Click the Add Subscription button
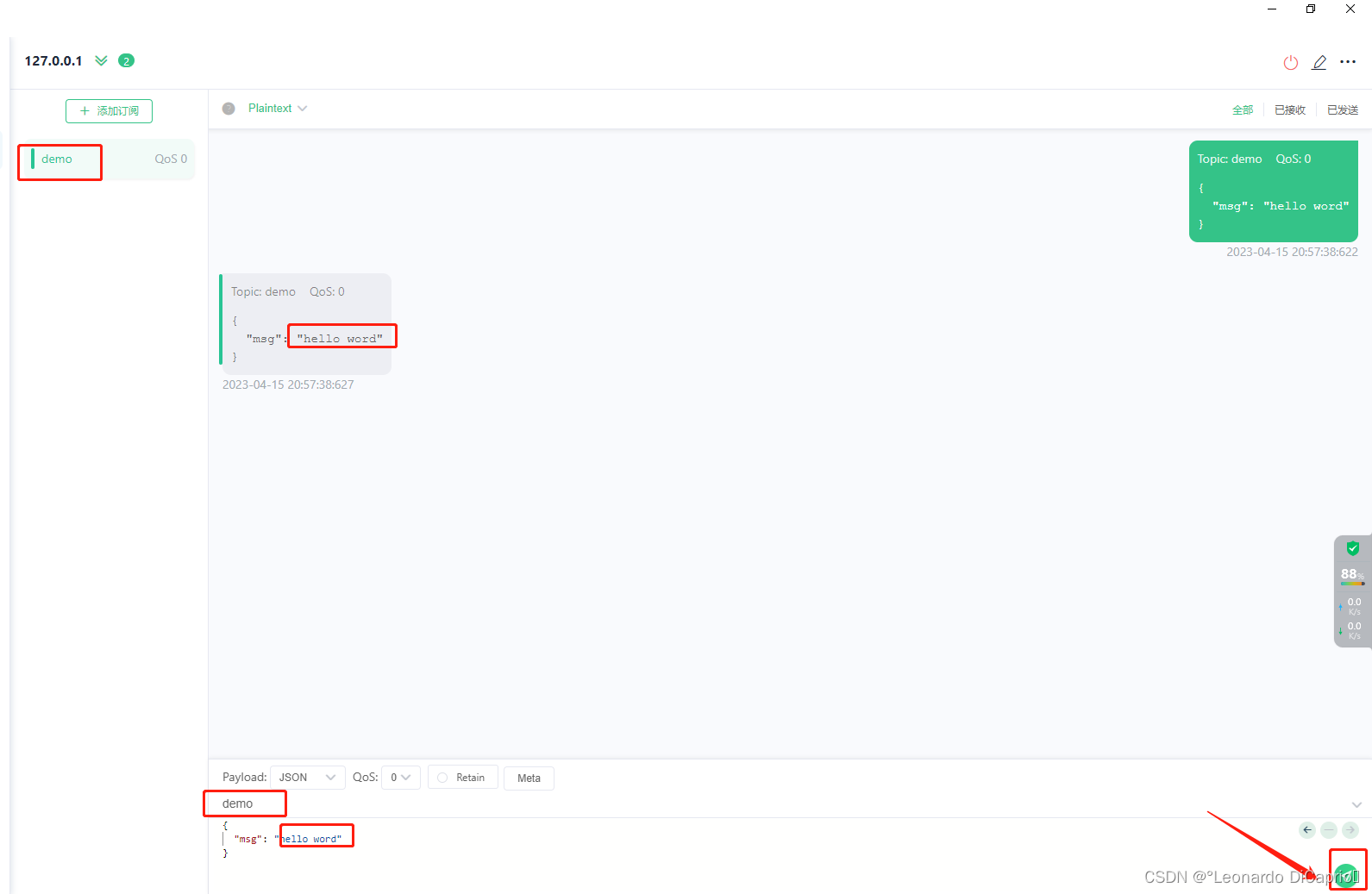This screenshot has width=1372, height=894. tap(109, 111)
